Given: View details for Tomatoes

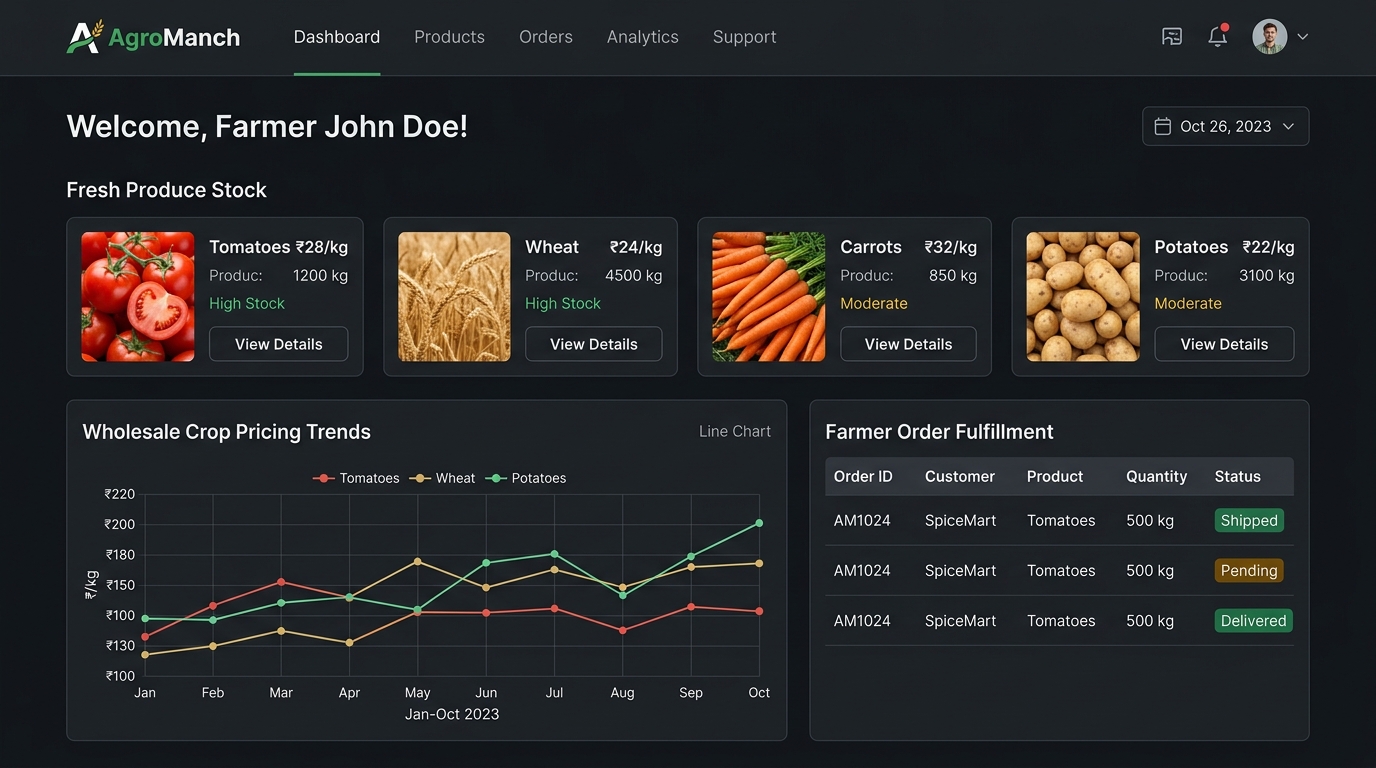Looking at the screenshot, I should 278,344.
